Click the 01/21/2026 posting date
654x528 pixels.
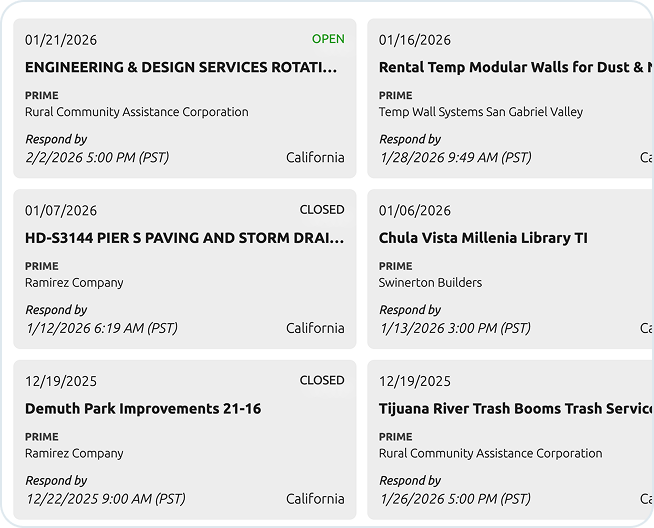[61, 40]
